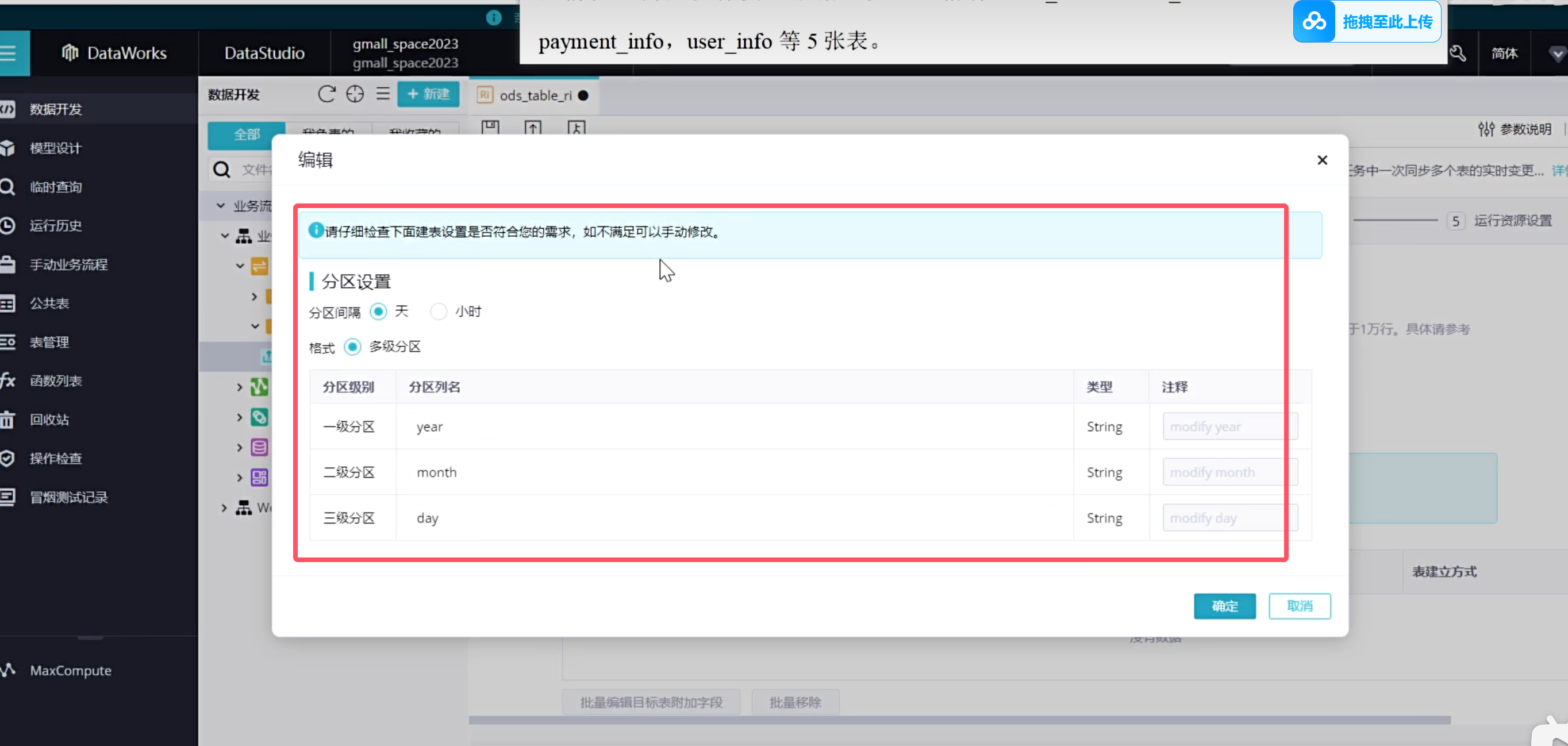Select 天 partition interval radio button
Screen dimensions: 1568x746
(379, 312)
